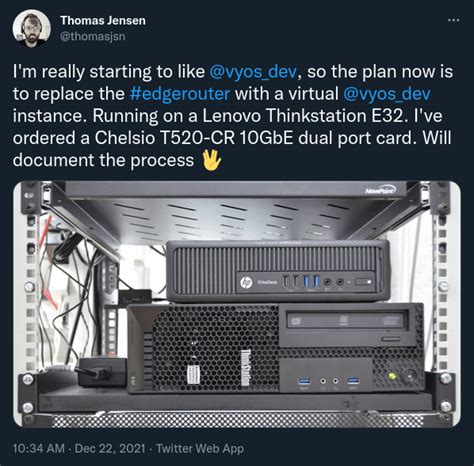Click the second @vyos_dev mention before 'instance'
The width and height of the screenshot is (474, 466).
pos(387,94)
